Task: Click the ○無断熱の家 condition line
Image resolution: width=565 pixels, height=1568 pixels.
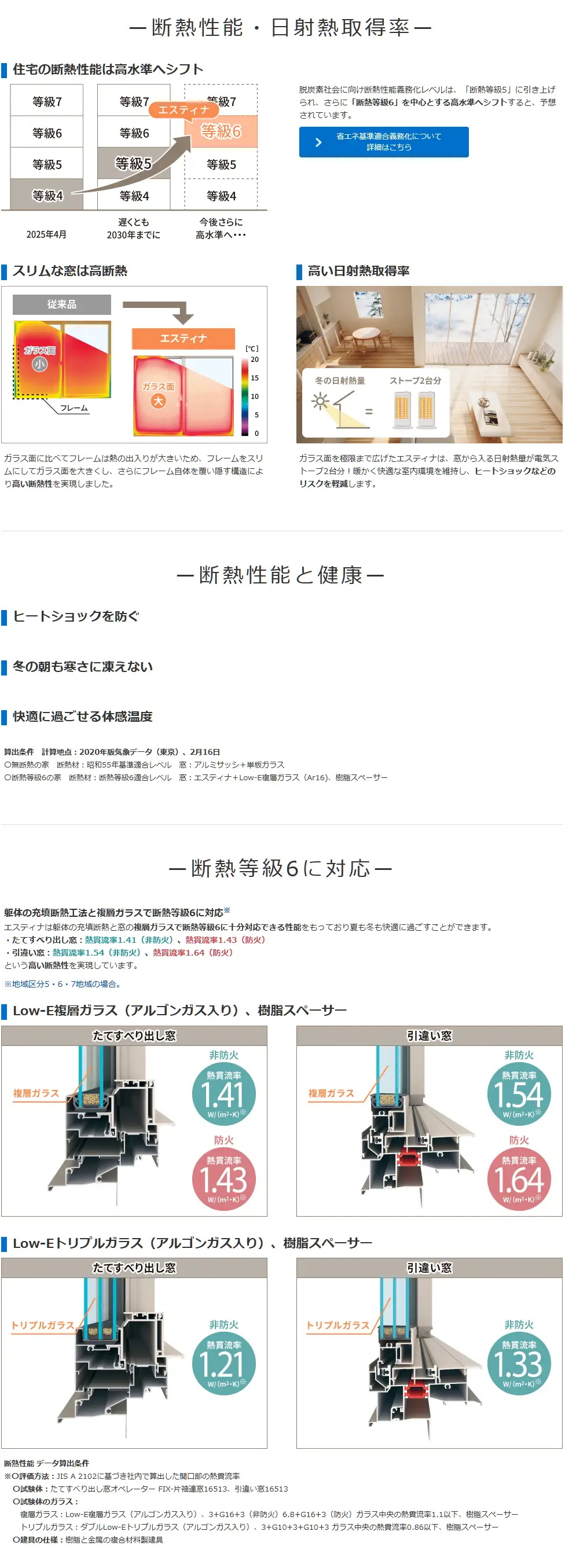Action: [x=144, y=765]
